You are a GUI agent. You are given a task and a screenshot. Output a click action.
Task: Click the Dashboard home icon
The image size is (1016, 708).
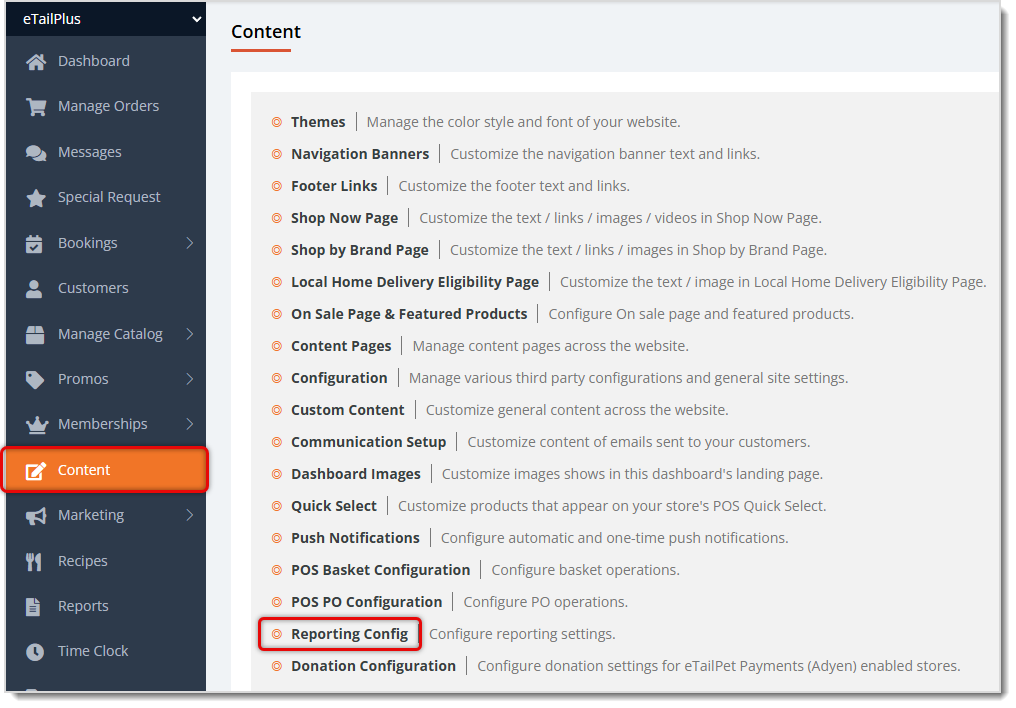[x=36, y=62]
